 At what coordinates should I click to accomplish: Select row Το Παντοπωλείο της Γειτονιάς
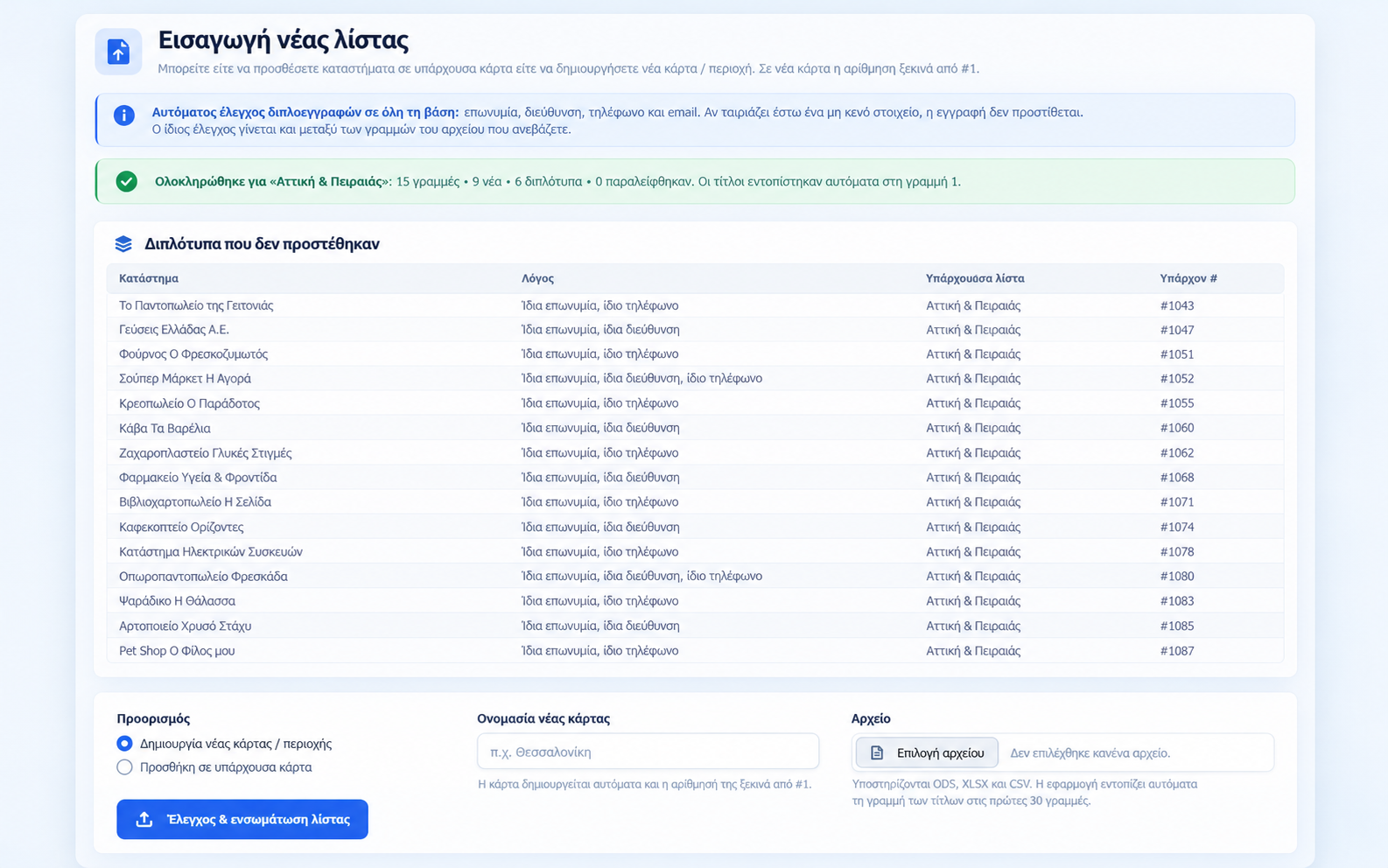point(695,305)
